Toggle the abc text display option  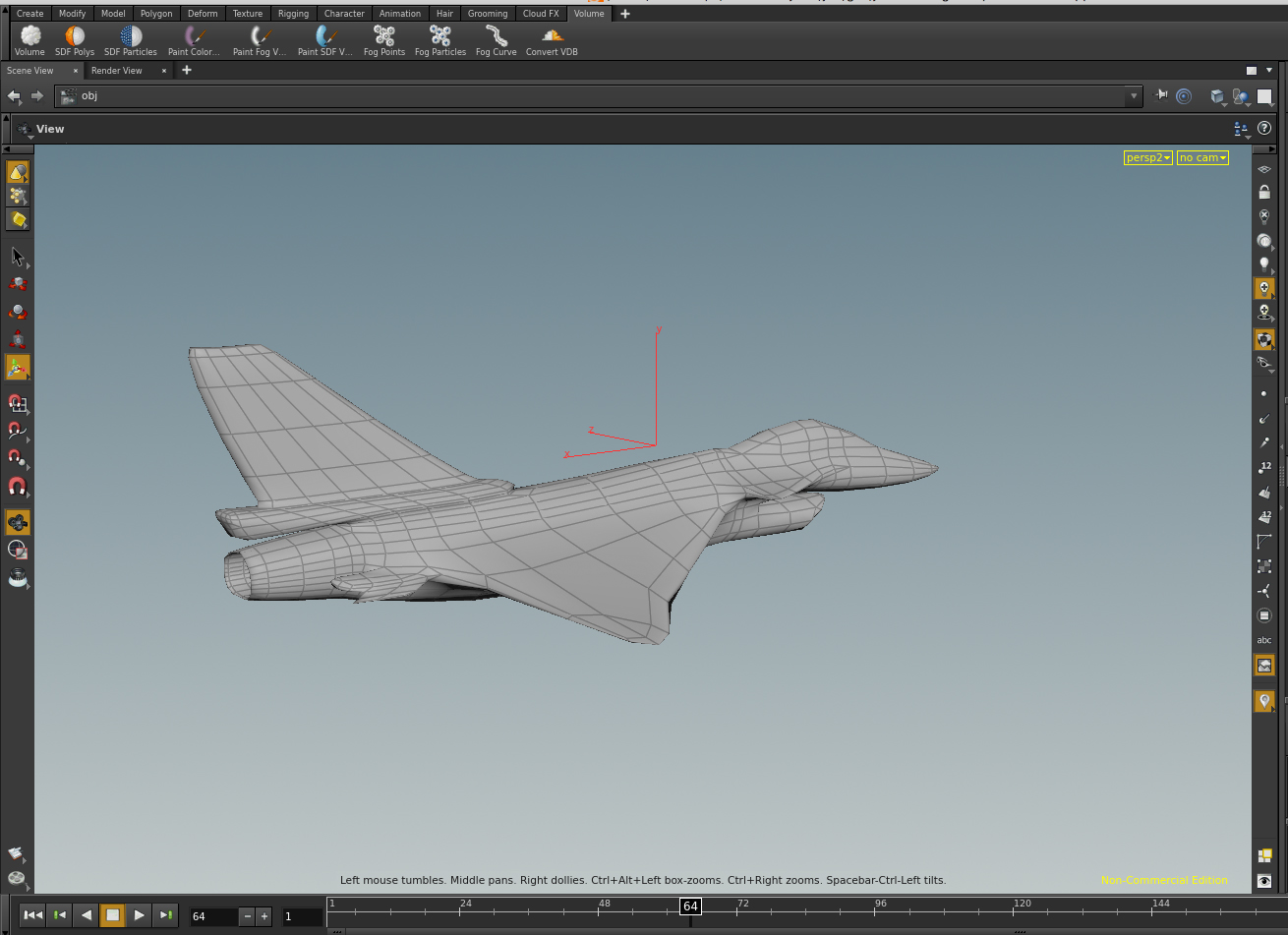(x=1264, y=640)
